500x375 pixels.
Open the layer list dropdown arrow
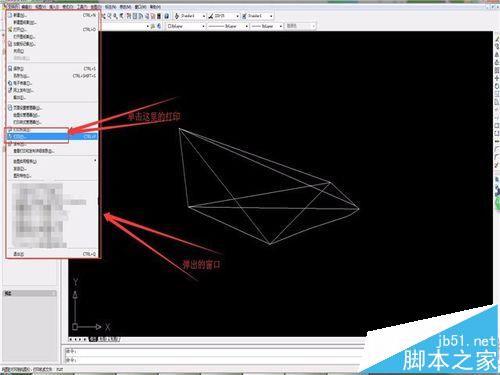tap(148, 26)
